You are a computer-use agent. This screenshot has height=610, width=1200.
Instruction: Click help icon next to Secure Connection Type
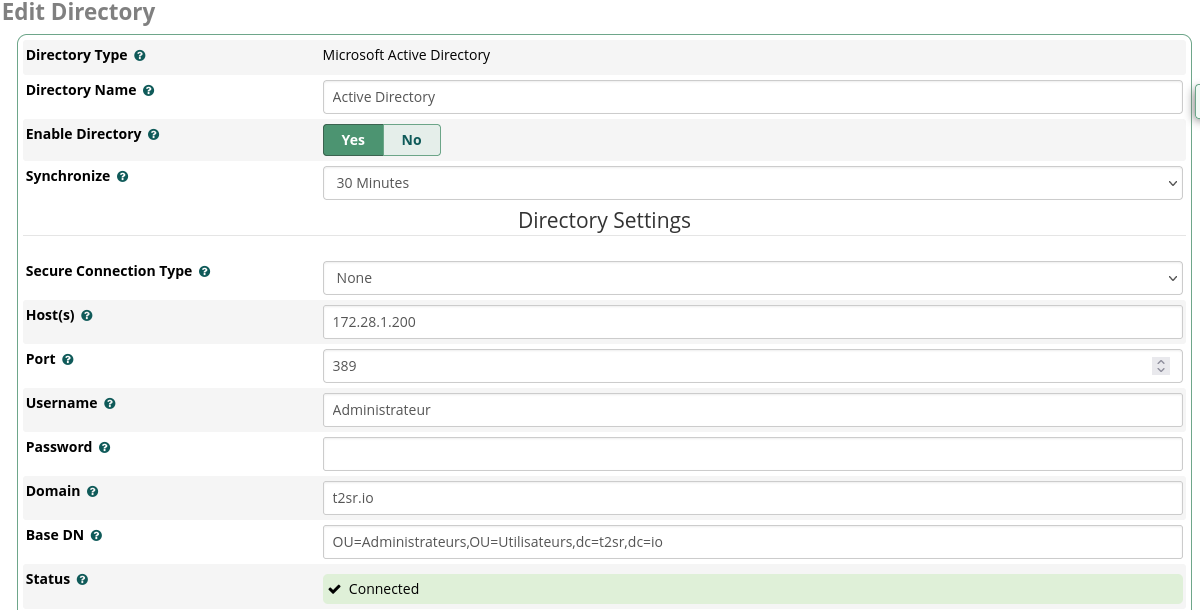tap(205, 272)
